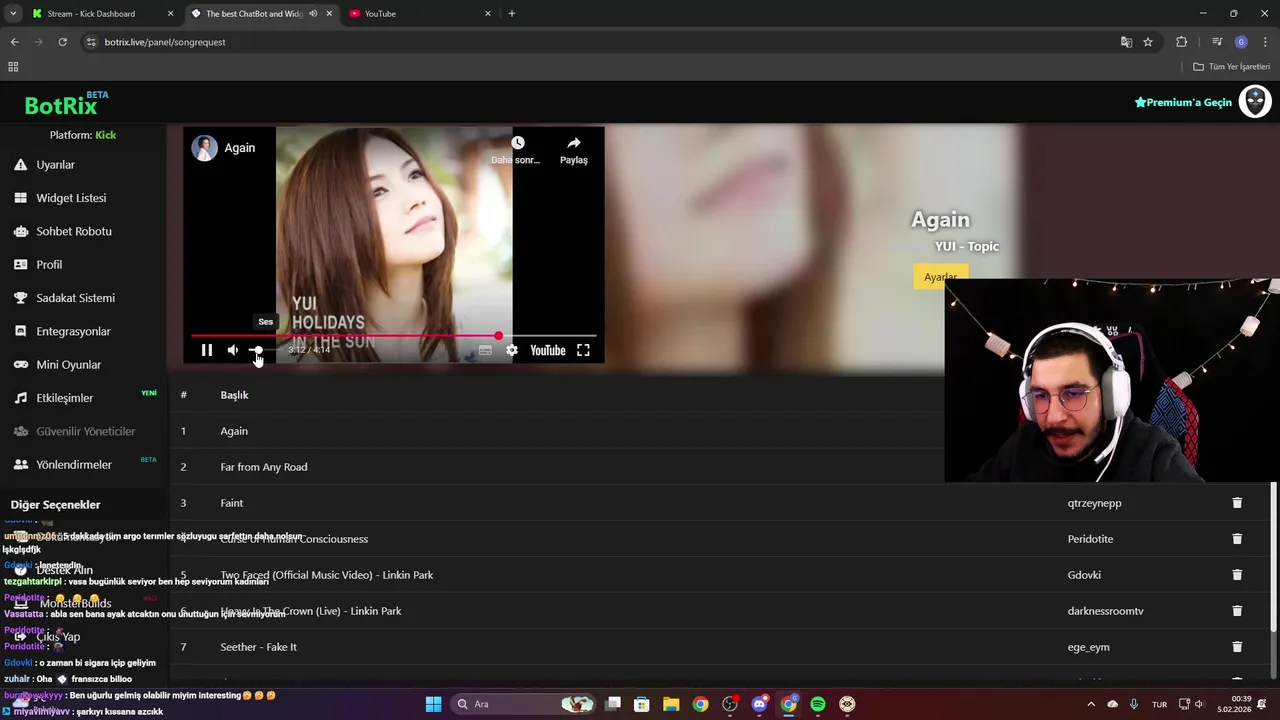This screenshot has height=720, width=1280.
Task: Open the apps grid in bookmarks bar
Action: (x=13, y=67)
